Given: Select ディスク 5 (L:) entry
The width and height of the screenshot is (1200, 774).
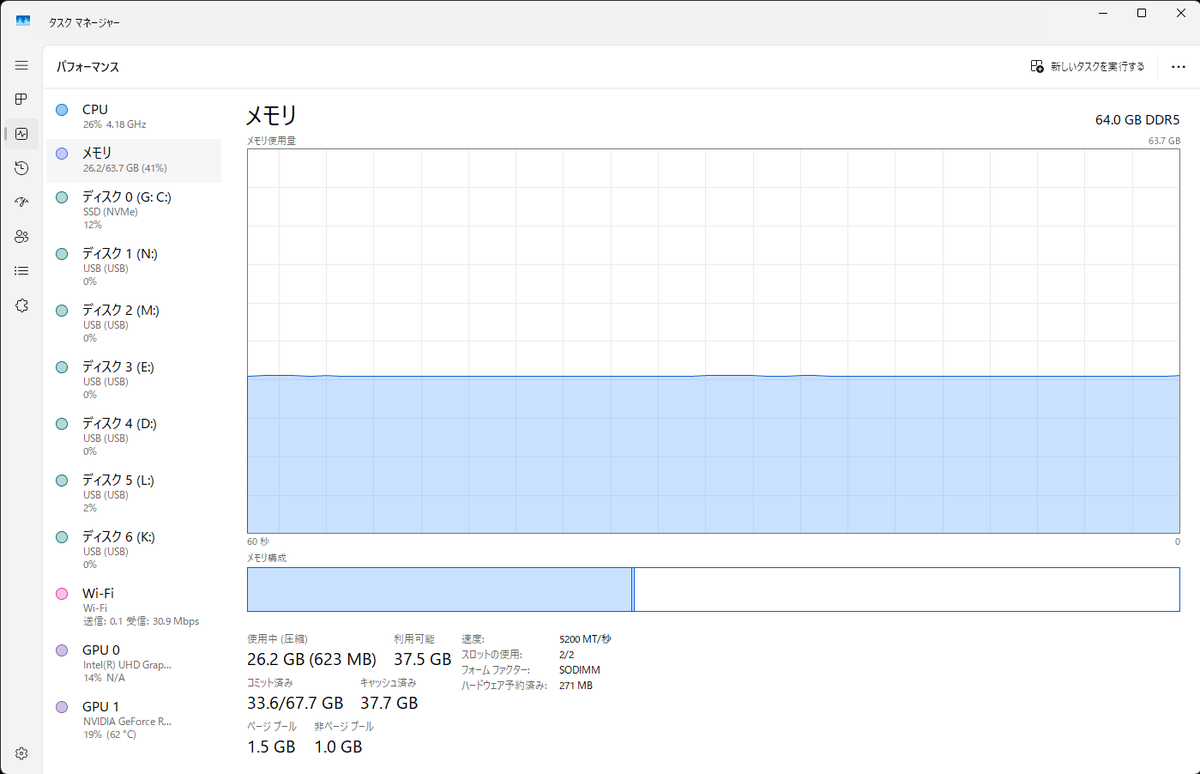Looking at the screenshot, I should tap(134, 494).
